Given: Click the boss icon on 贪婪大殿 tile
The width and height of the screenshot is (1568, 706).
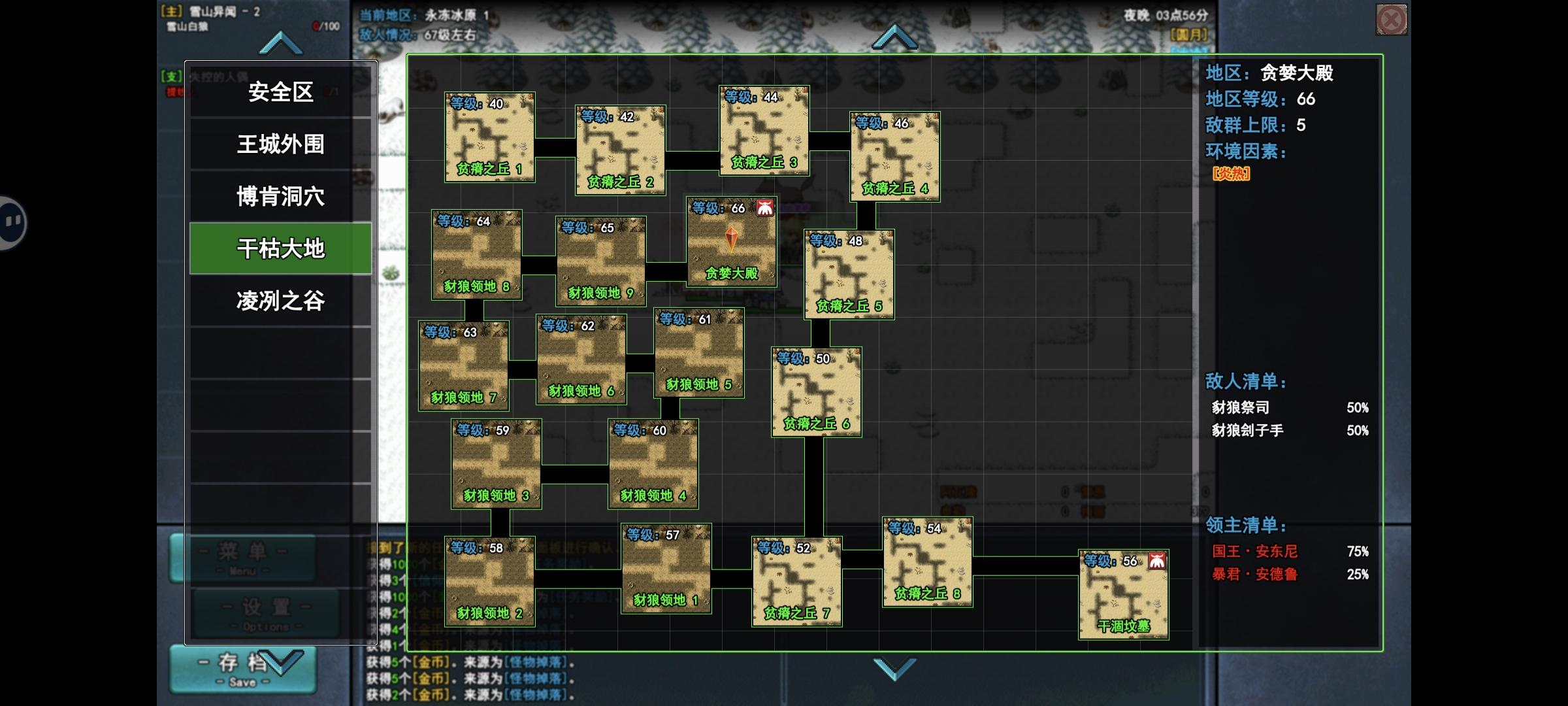Looking at the screenshot, I should [765, 208].
